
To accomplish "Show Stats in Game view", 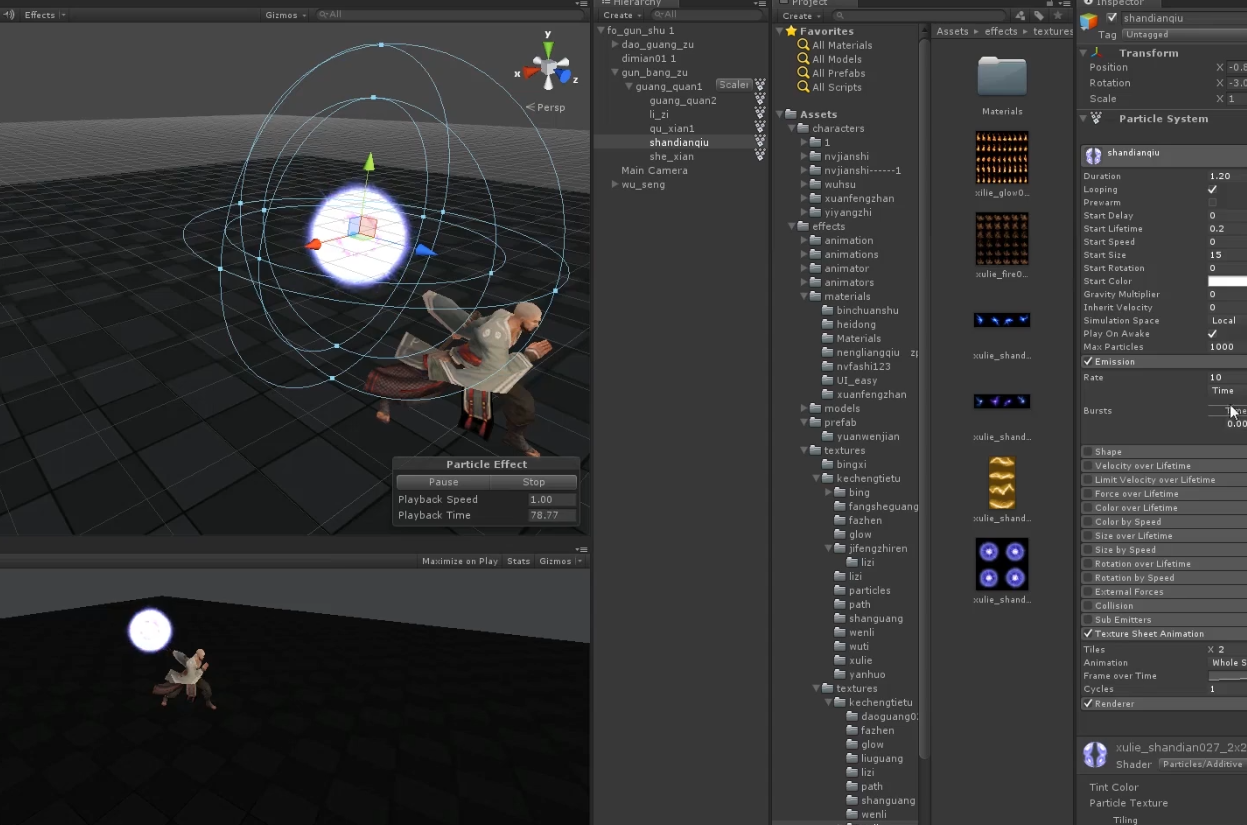I will (518, 561).
